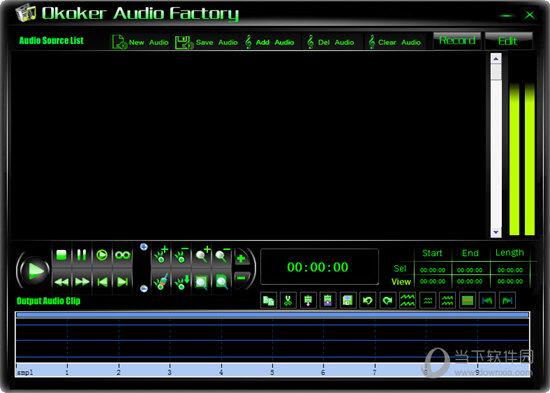Image resolution: width=550 pixels, height=393 pixels.
Task: Redo the last edit
Action: click(387, 301)
